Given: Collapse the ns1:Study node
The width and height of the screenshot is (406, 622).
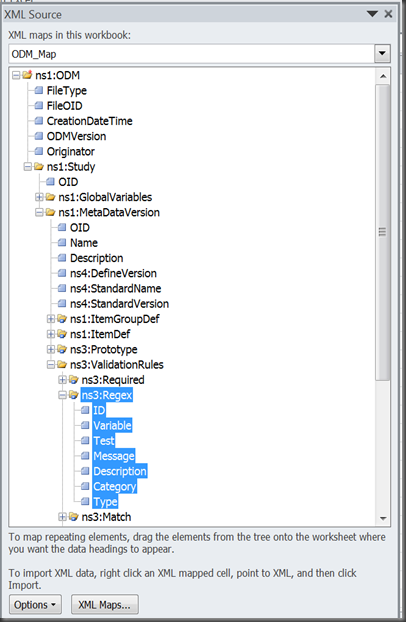Looking at the screenshot, I should point(27,167).
